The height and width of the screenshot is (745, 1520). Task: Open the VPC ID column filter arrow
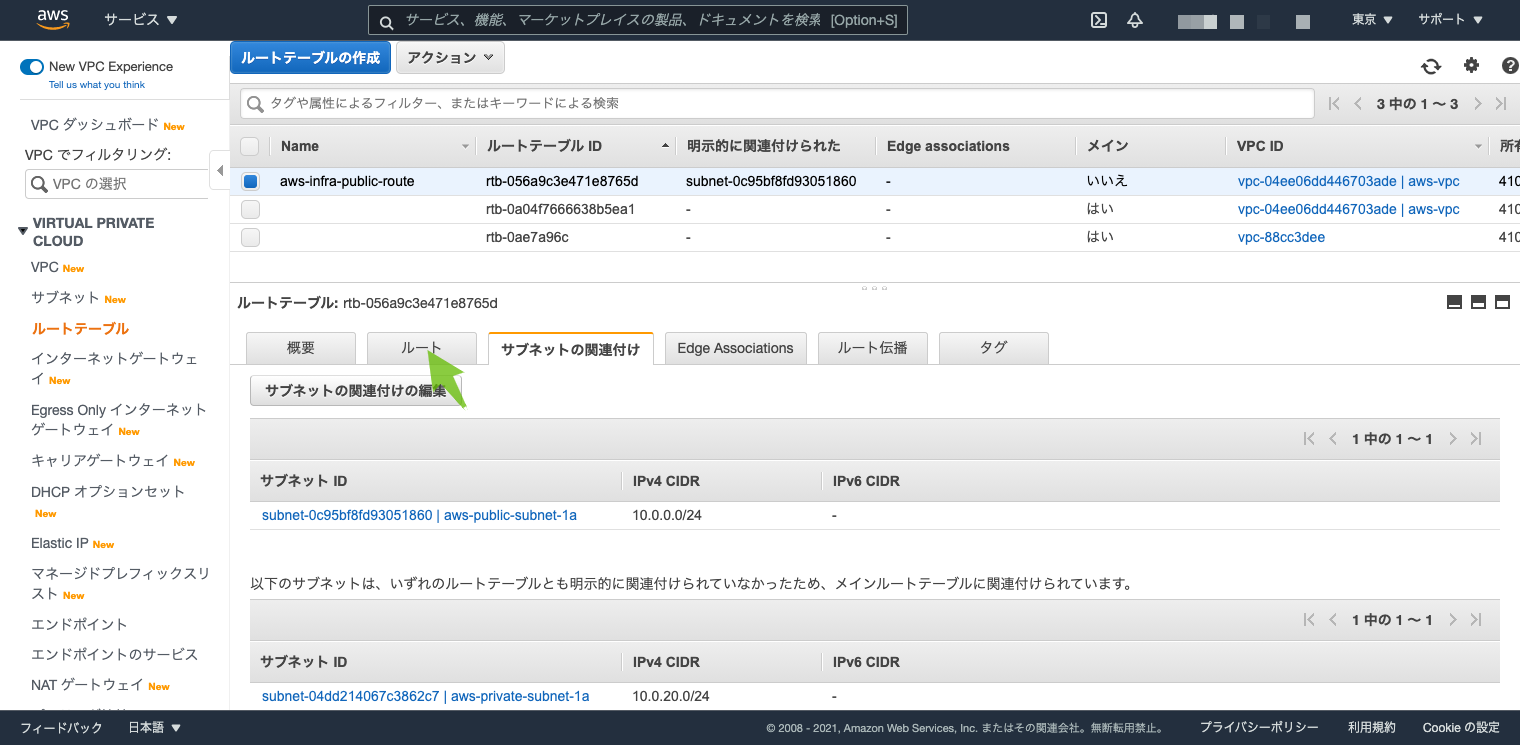1479,147
